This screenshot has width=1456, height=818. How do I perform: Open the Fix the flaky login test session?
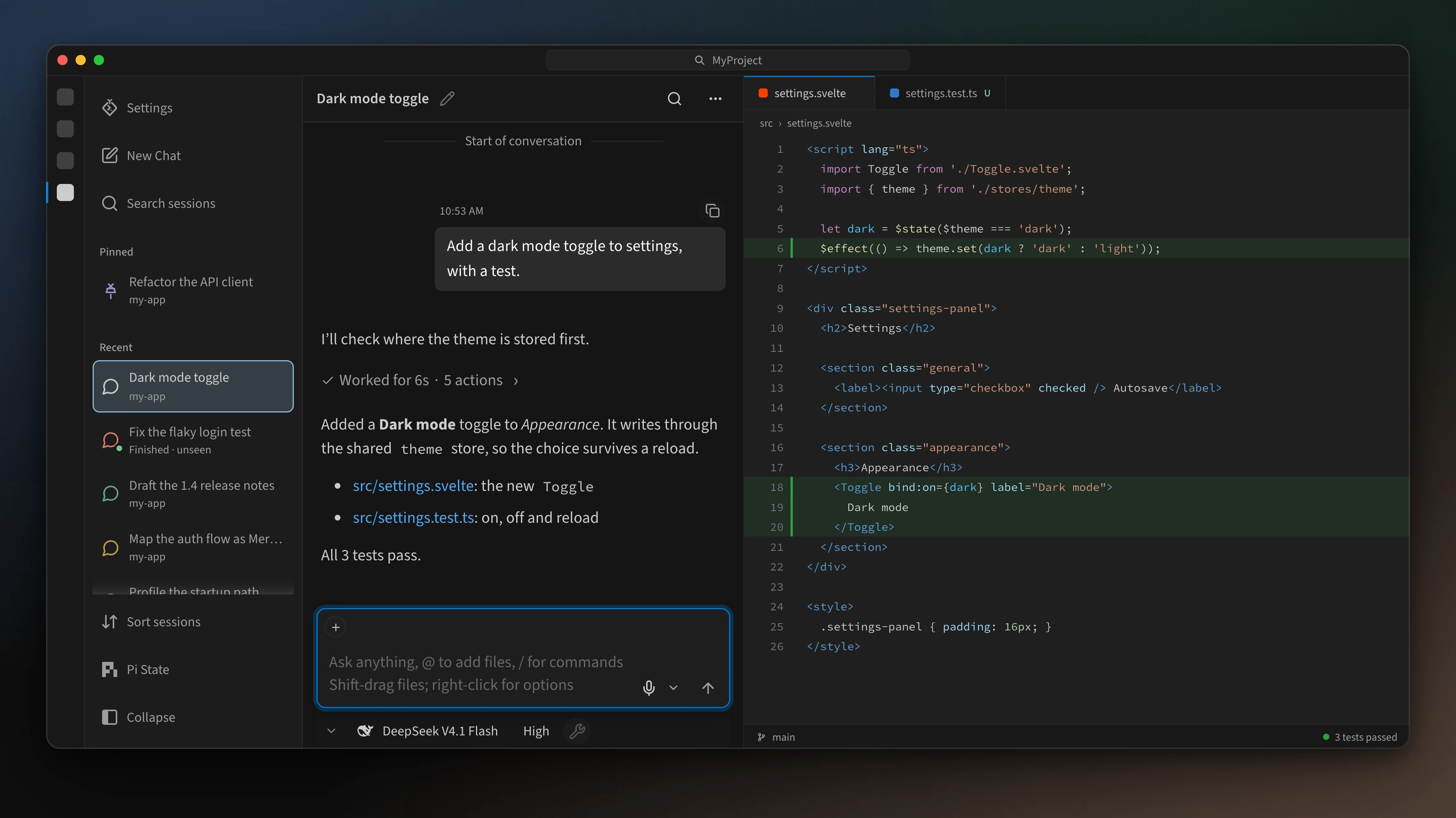[193, 440]
